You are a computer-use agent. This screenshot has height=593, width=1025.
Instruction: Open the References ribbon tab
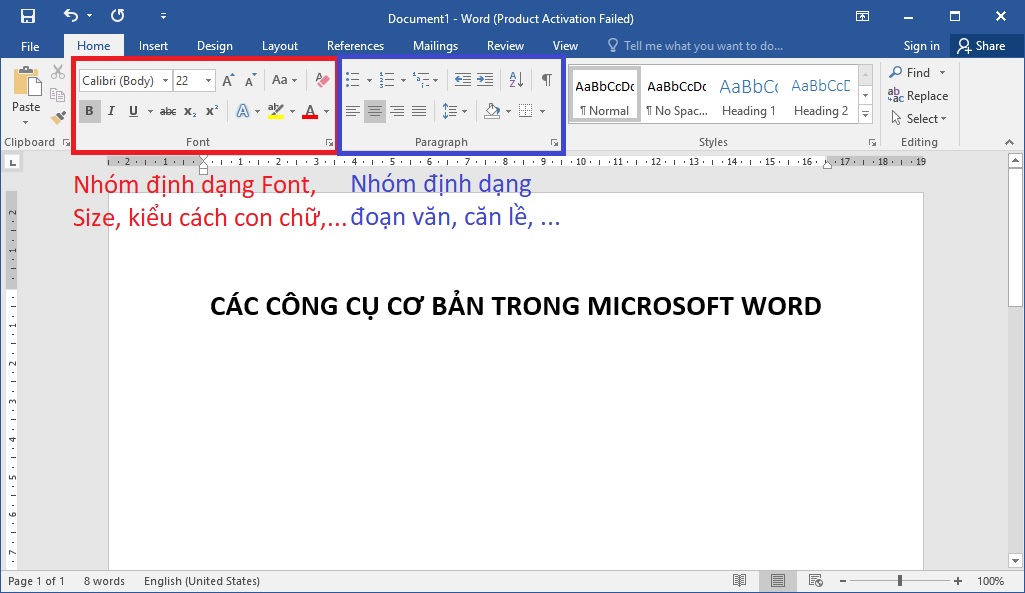point(355,45)
